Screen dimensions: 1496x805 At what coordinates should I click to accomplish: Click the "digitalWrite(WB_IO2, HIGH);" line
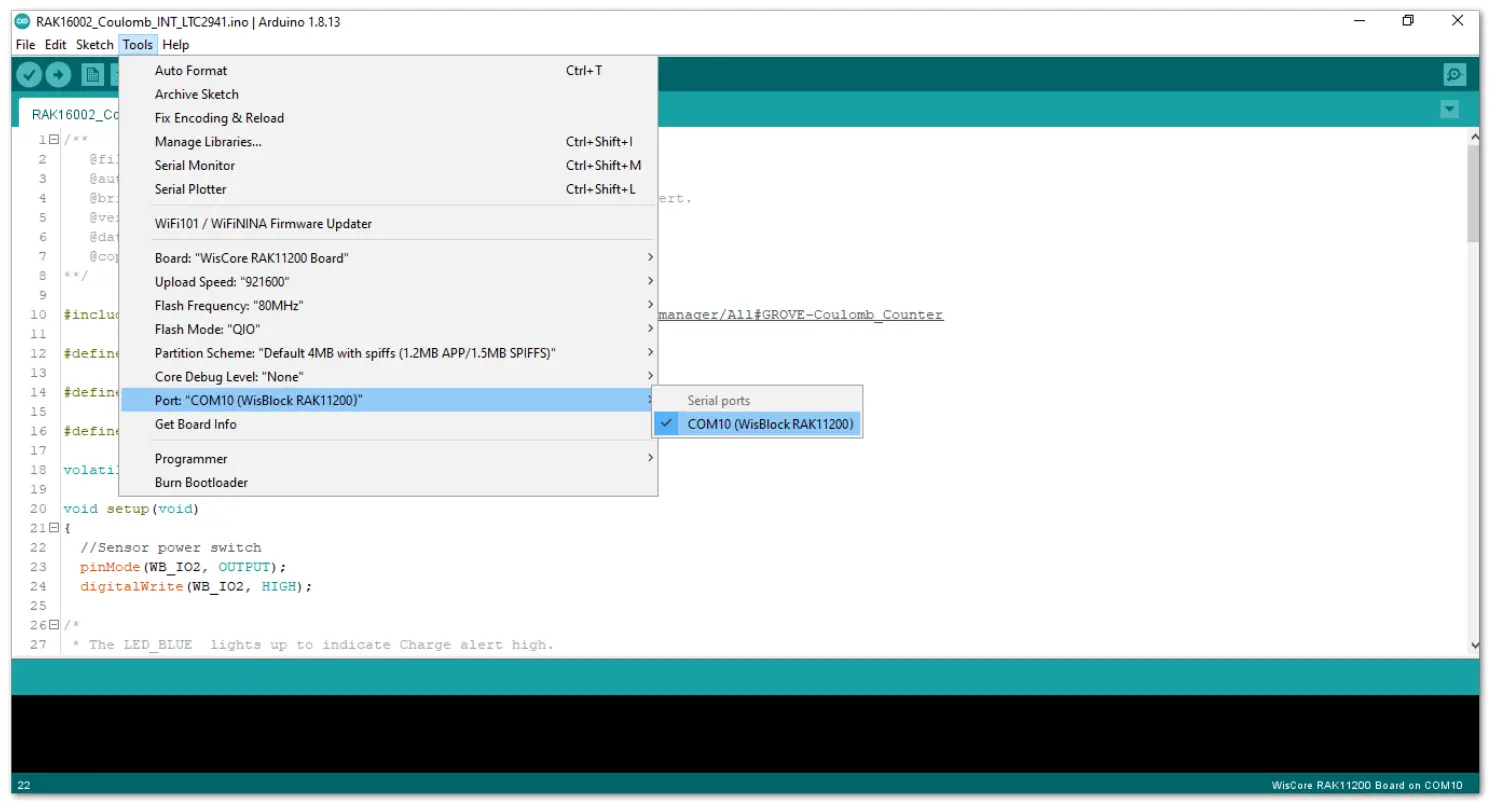[x=197, y=587]
